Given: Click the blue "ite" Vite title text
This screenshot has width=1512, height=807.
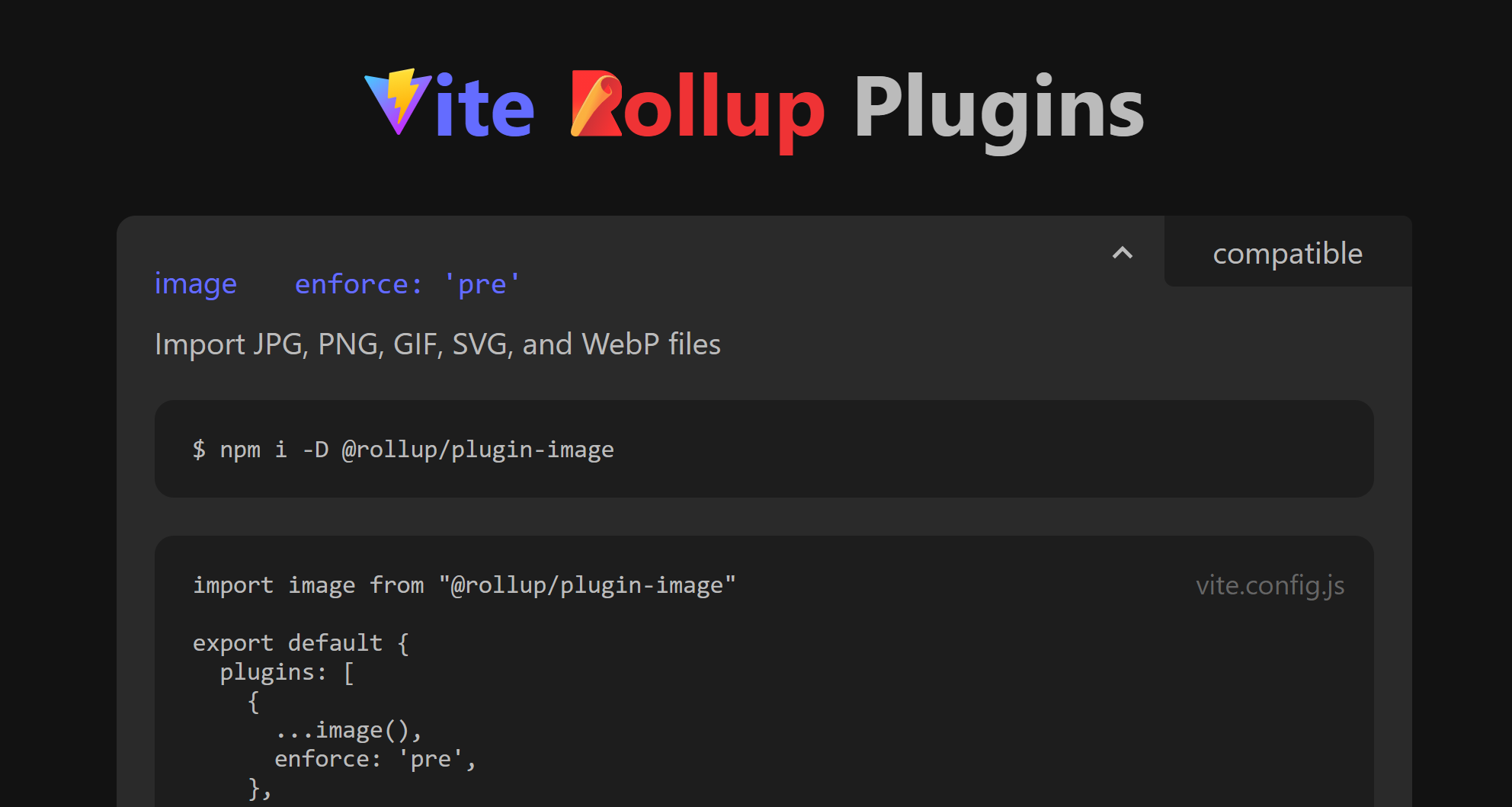Looking at the screenshot, I should 485,108.
